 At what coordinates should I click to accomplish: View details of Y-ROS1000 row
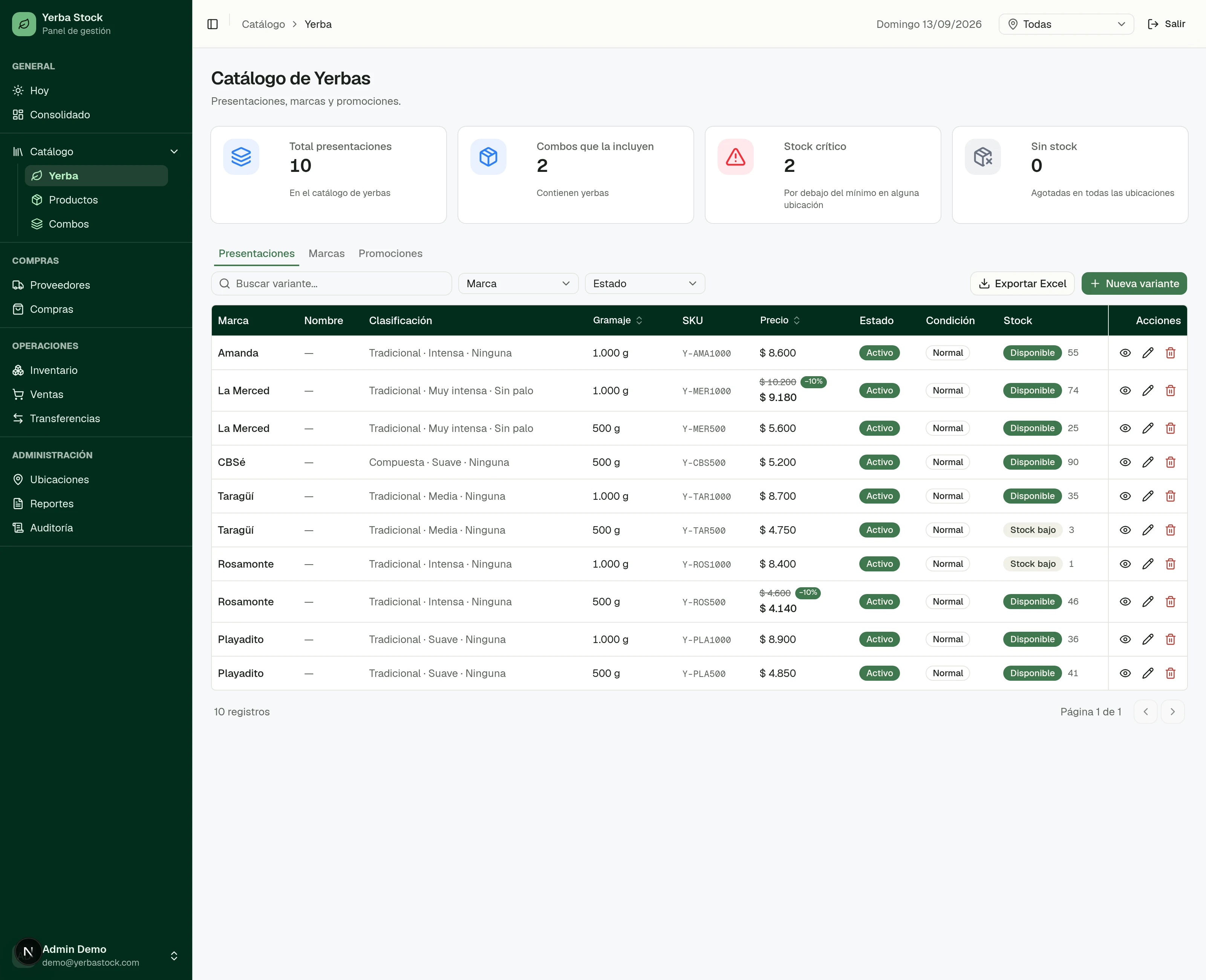pos(1125,564)
